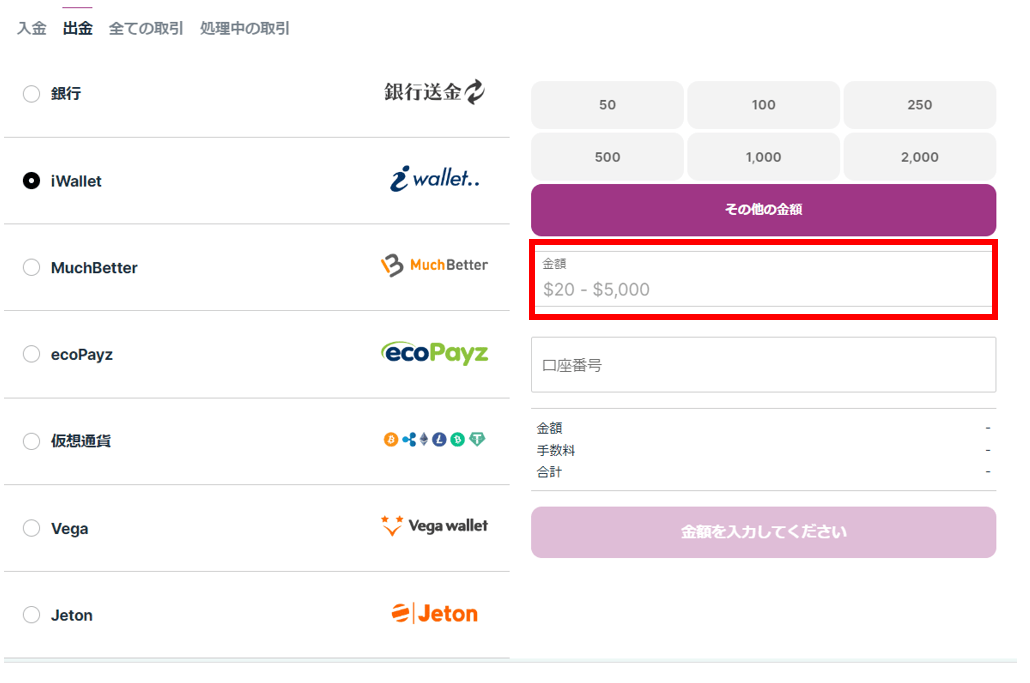Click the 金額 amount input field
Viewport: 1030px width, 683px height.
(763, 279)
